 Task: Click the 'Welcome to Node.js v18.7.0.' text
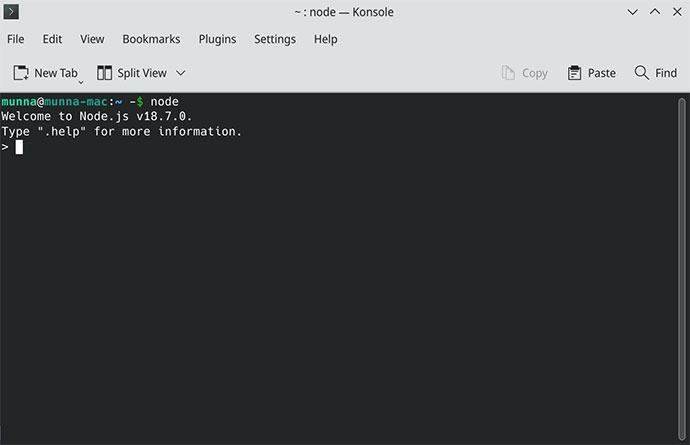point(97,117)
